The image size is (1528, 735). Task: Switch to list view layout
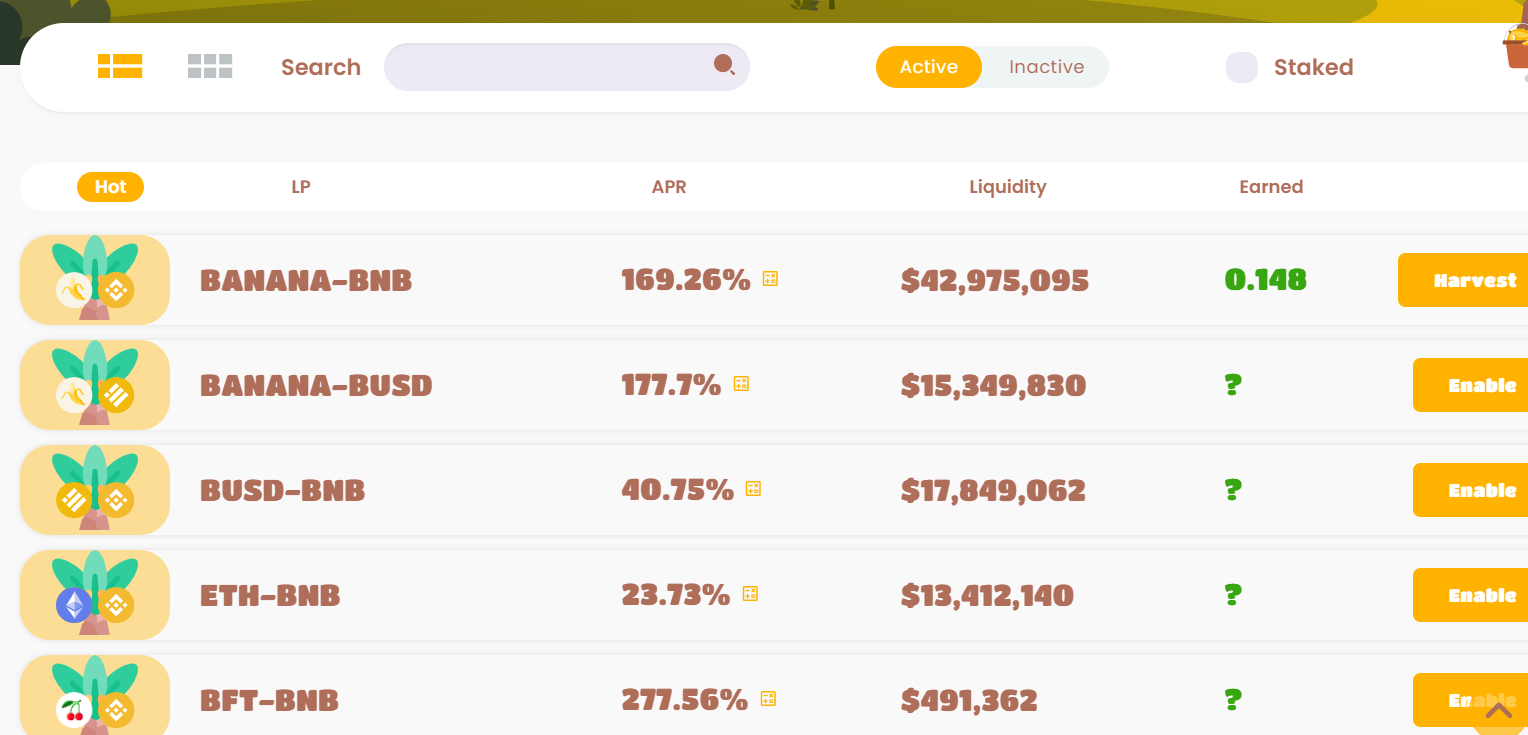point(120,66)
